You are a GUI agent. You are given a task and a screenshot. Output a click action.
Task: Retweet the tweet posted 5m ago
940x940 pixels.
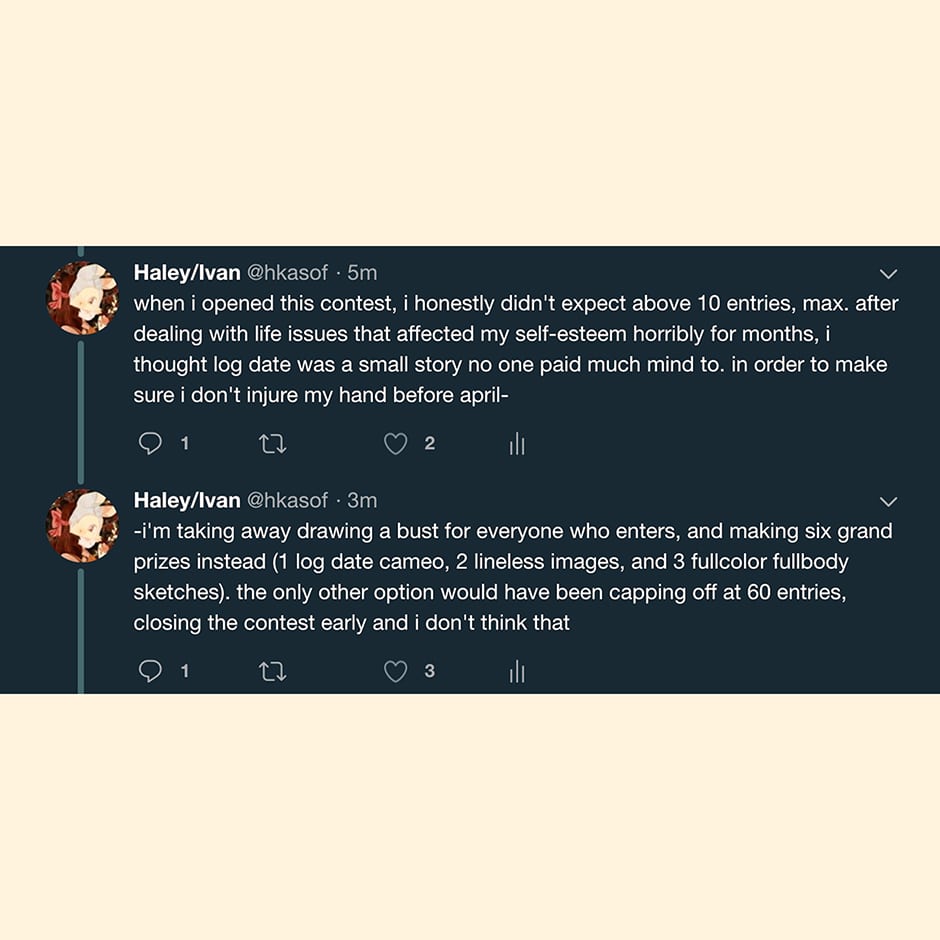(x=272, y=444)
